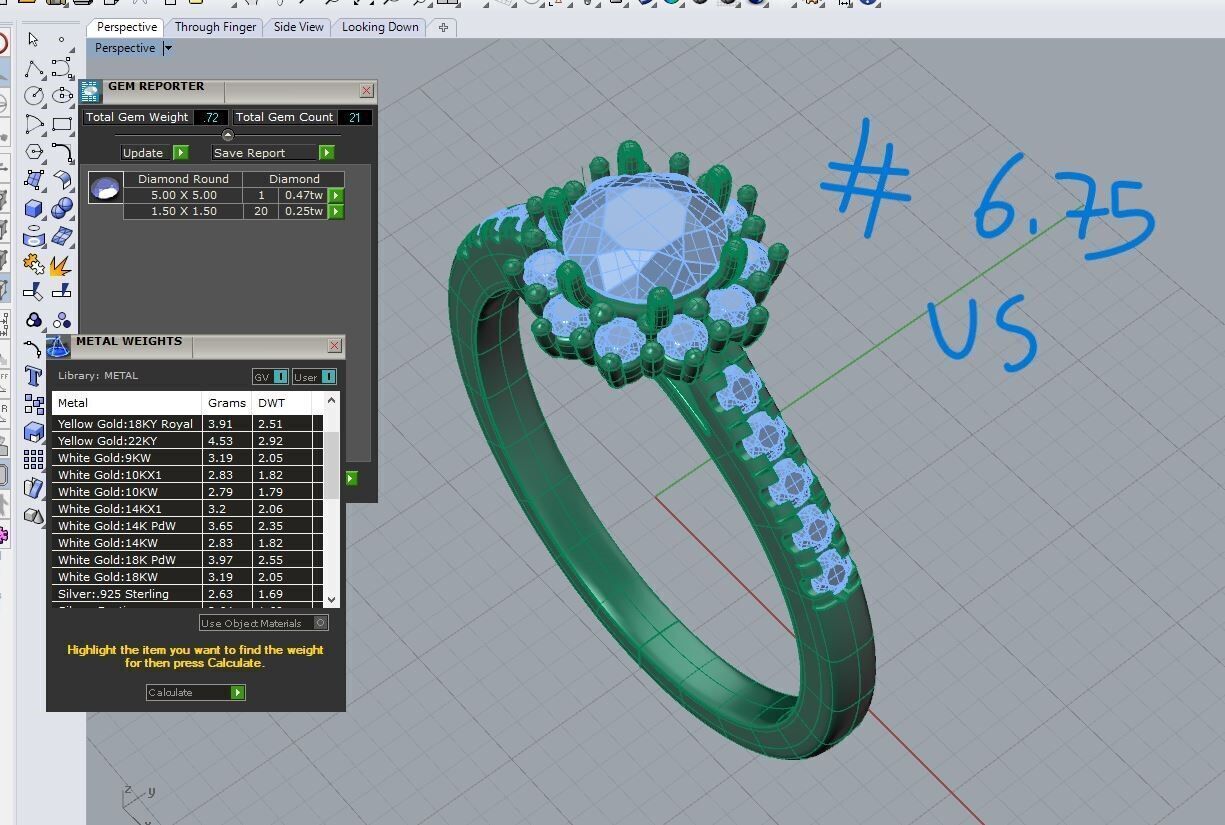1225x825 pixels.
Task: Select the Mesh from surface tool
Action: pos(62,237)
